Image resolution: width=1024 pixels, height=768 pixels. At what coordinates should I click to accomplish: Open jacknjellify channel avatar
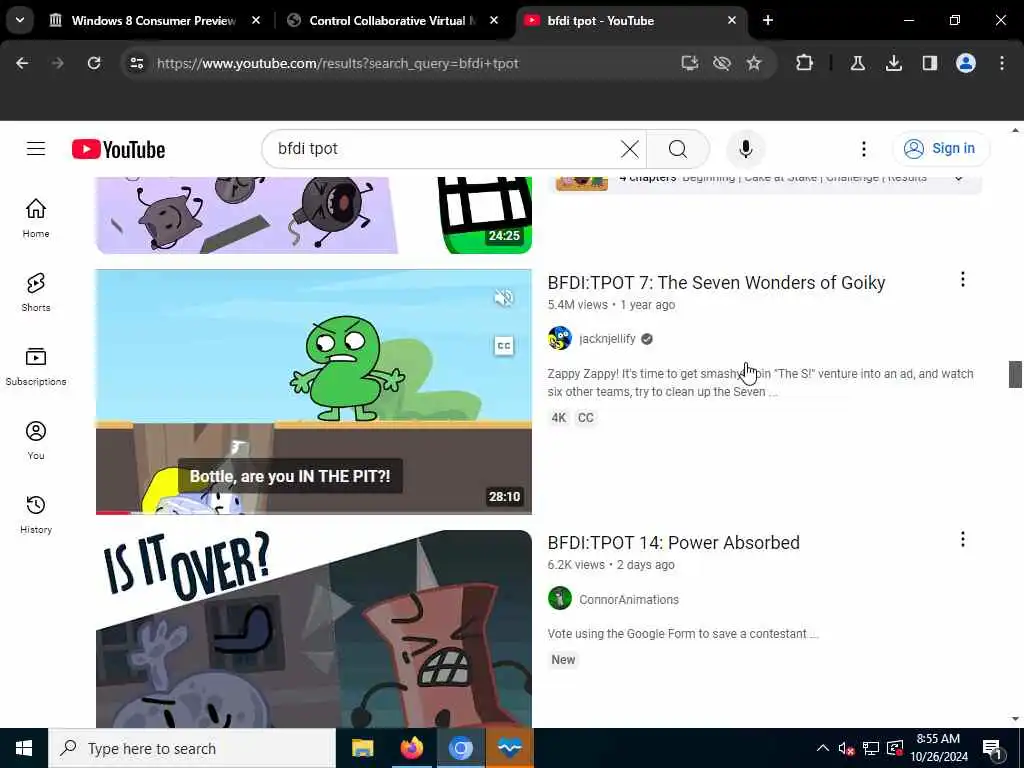[x=560, y=338]
